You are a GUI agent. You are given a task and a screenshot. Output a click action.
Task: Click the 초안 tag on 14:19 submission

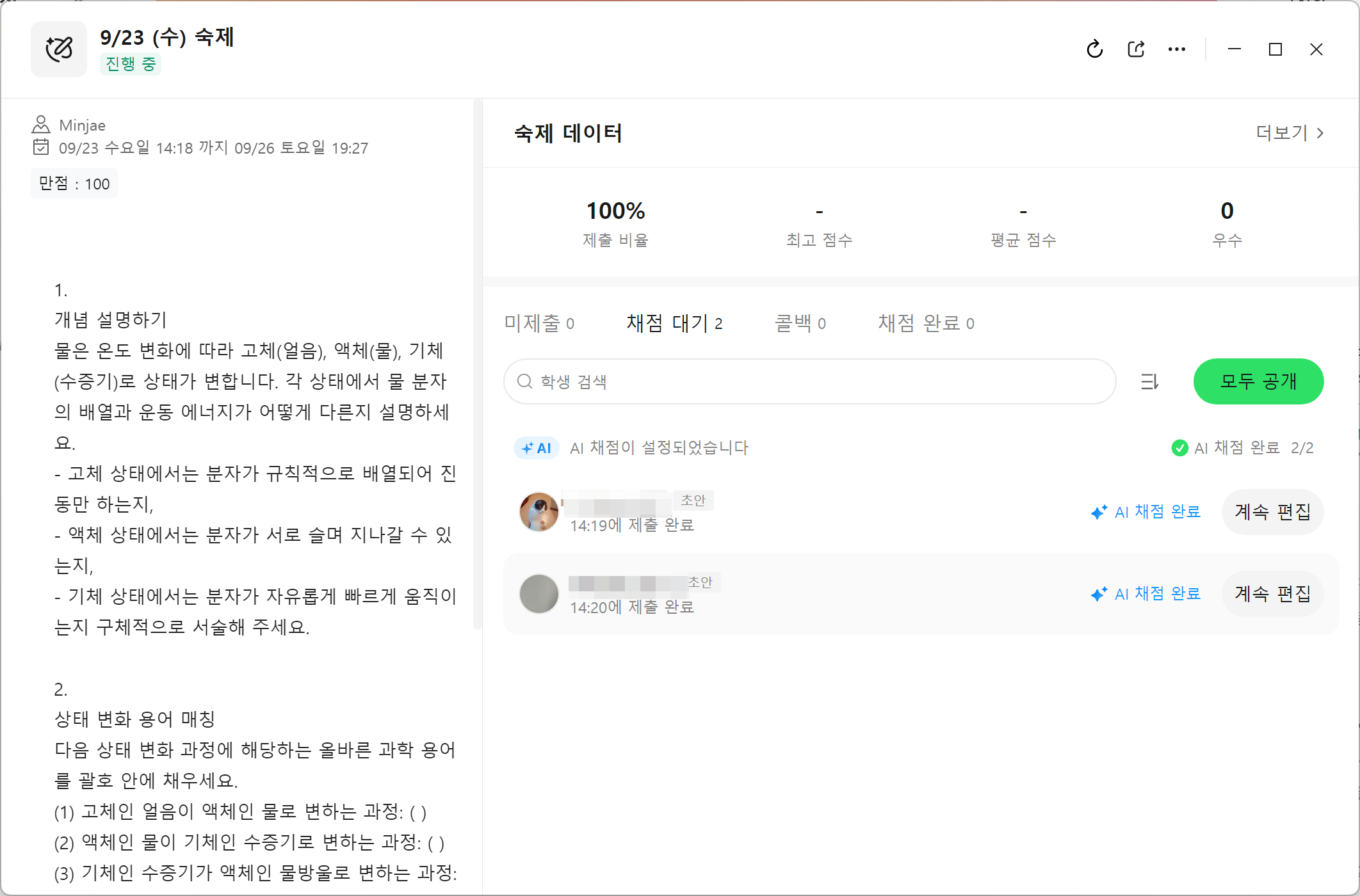[693, 500]
